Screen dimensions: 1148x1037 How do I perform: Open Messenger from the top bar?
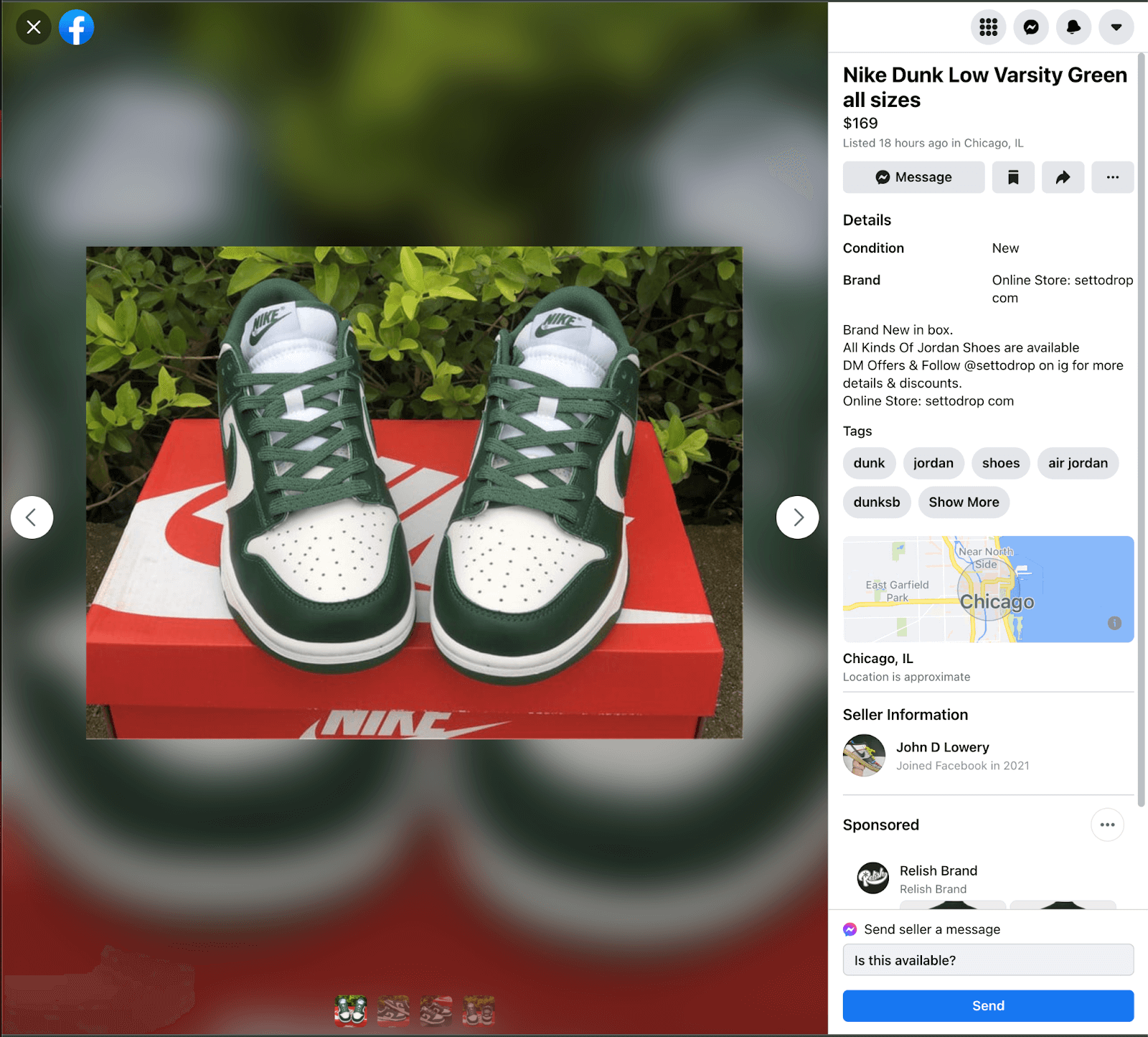click(1031, 27)
